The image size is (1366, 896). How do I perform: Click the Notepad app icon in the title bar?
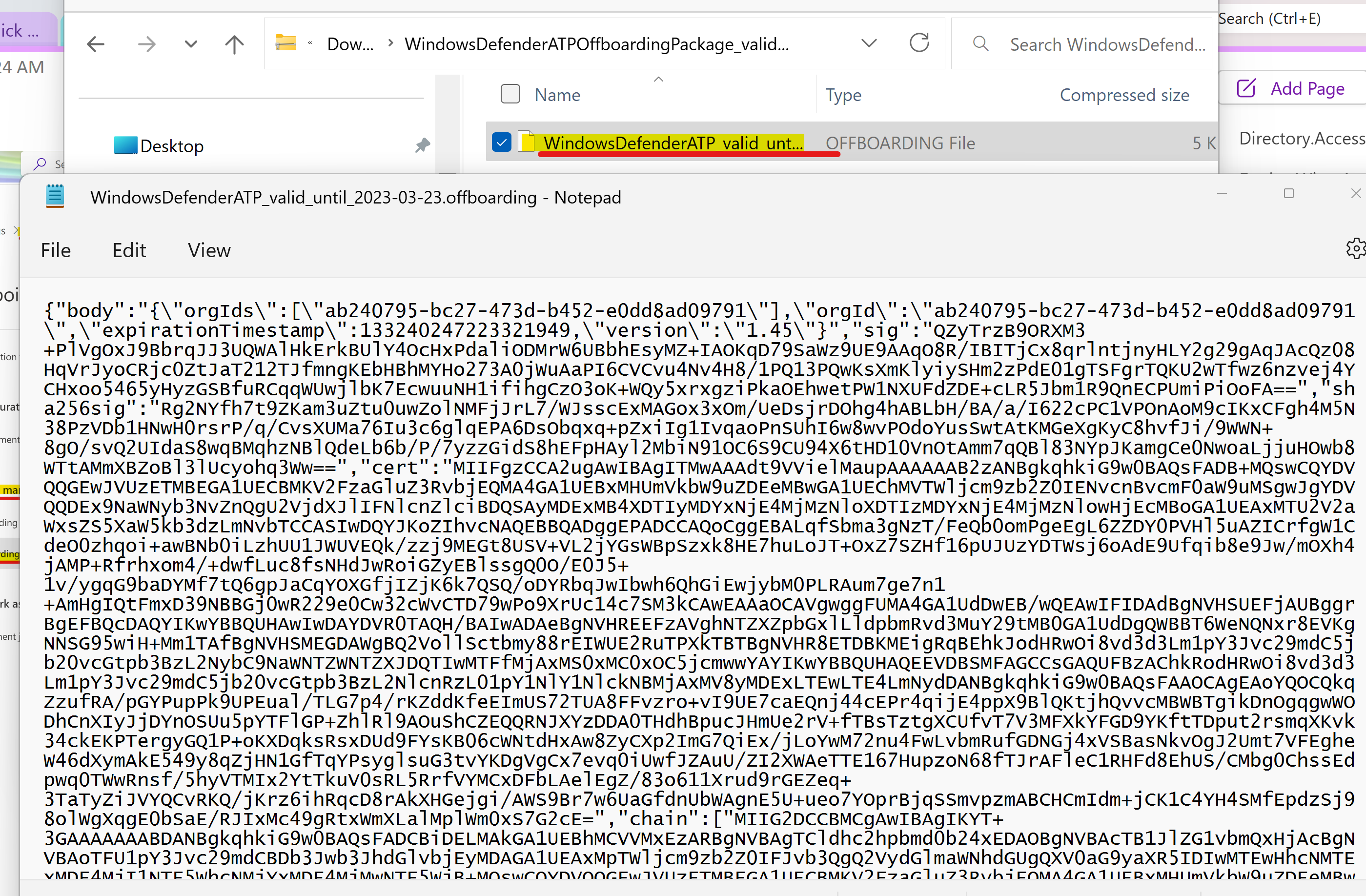pos(55,196)
